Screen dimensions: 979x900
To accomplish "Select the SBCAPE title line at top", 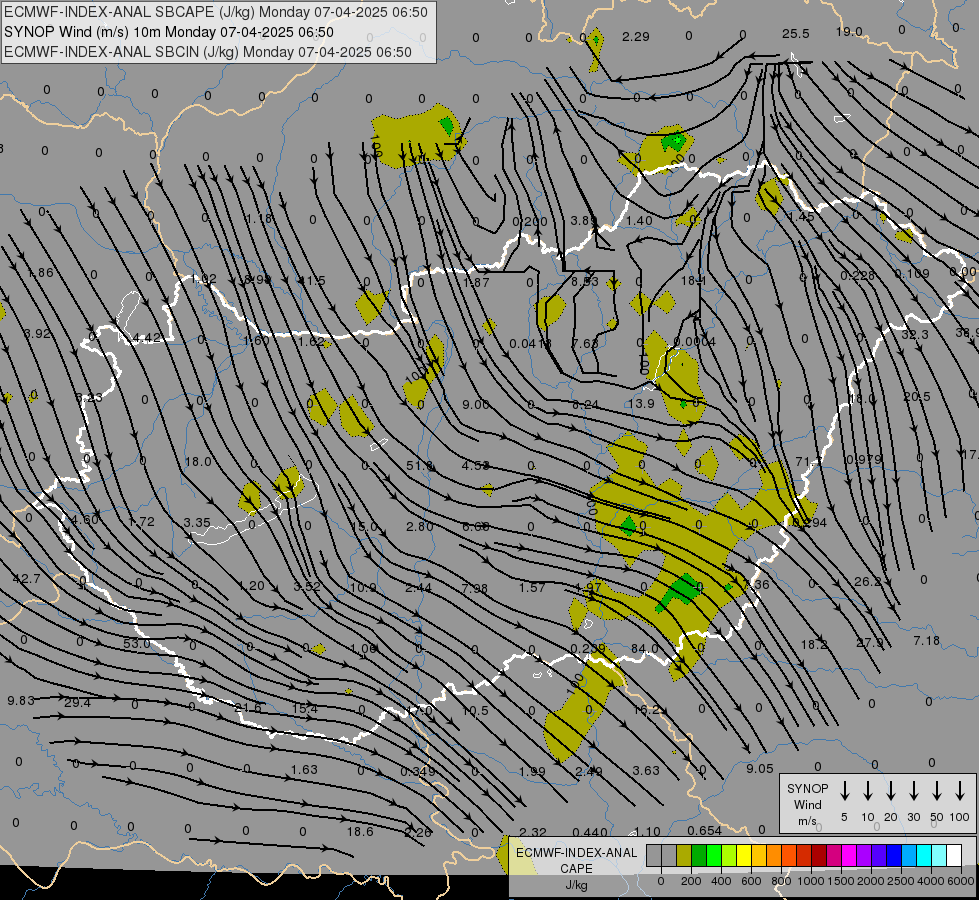I will tap(216, 12).
